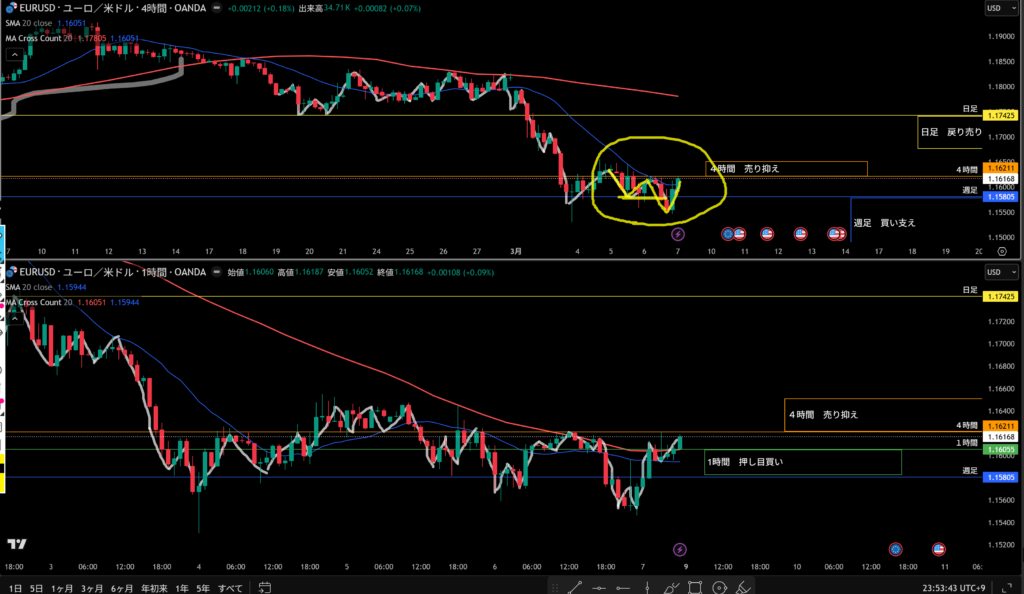The height and width of the screenshot is (594, 1024).
Task: Select the 1日 time range
Action: point(13,587)
